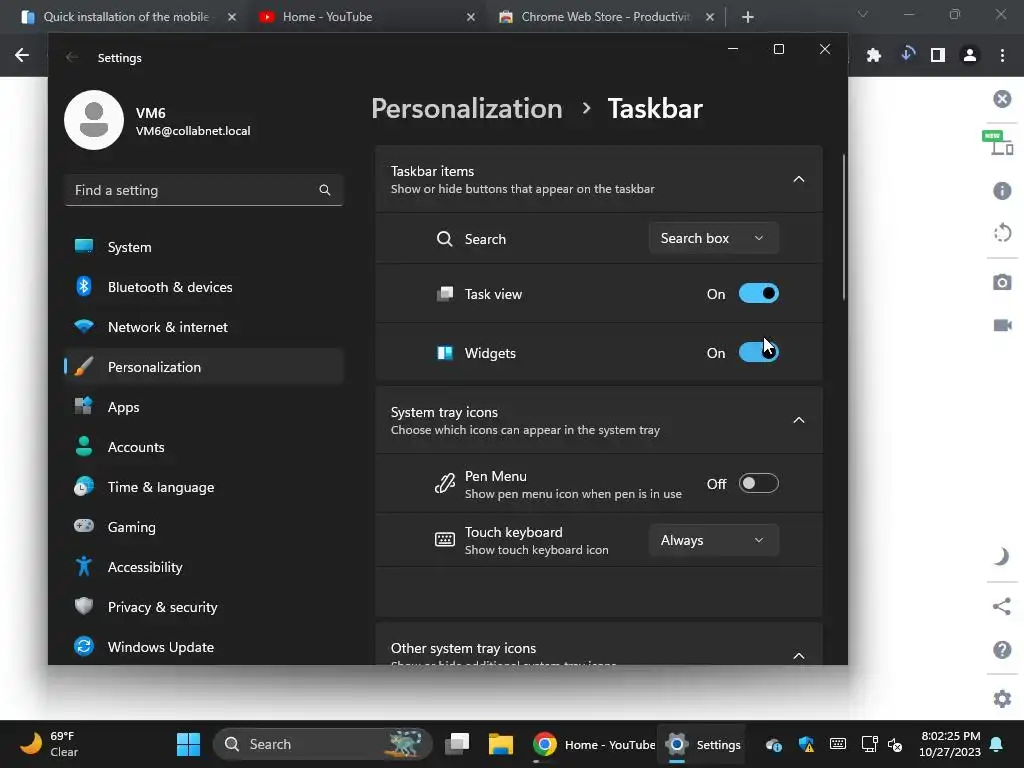Viewport: 1024px width, 768px height.
Task: Collapse the System tray icons section
Action: (798, 420)
